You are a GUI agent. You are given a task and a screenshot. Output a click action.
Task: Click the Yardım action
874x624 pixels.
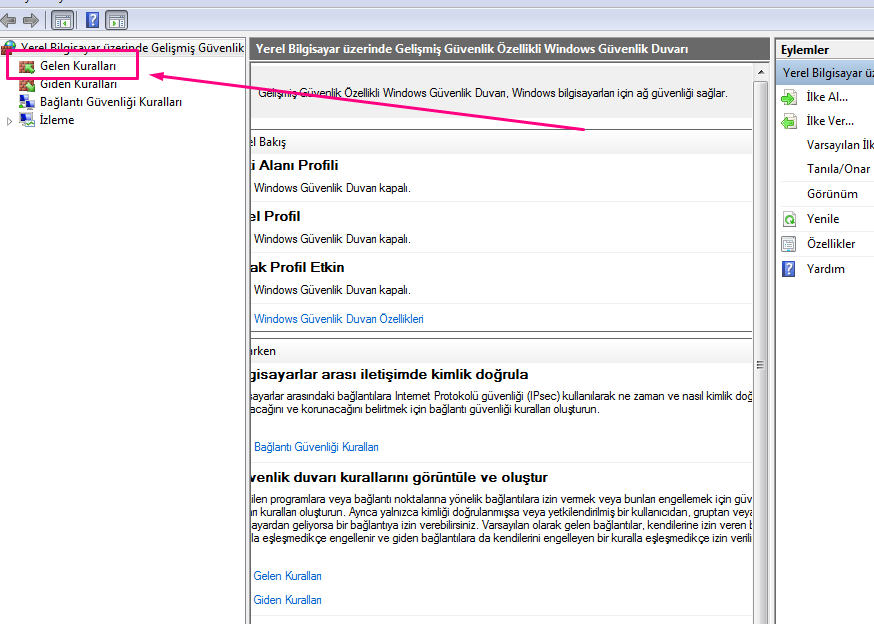(826, 269)
